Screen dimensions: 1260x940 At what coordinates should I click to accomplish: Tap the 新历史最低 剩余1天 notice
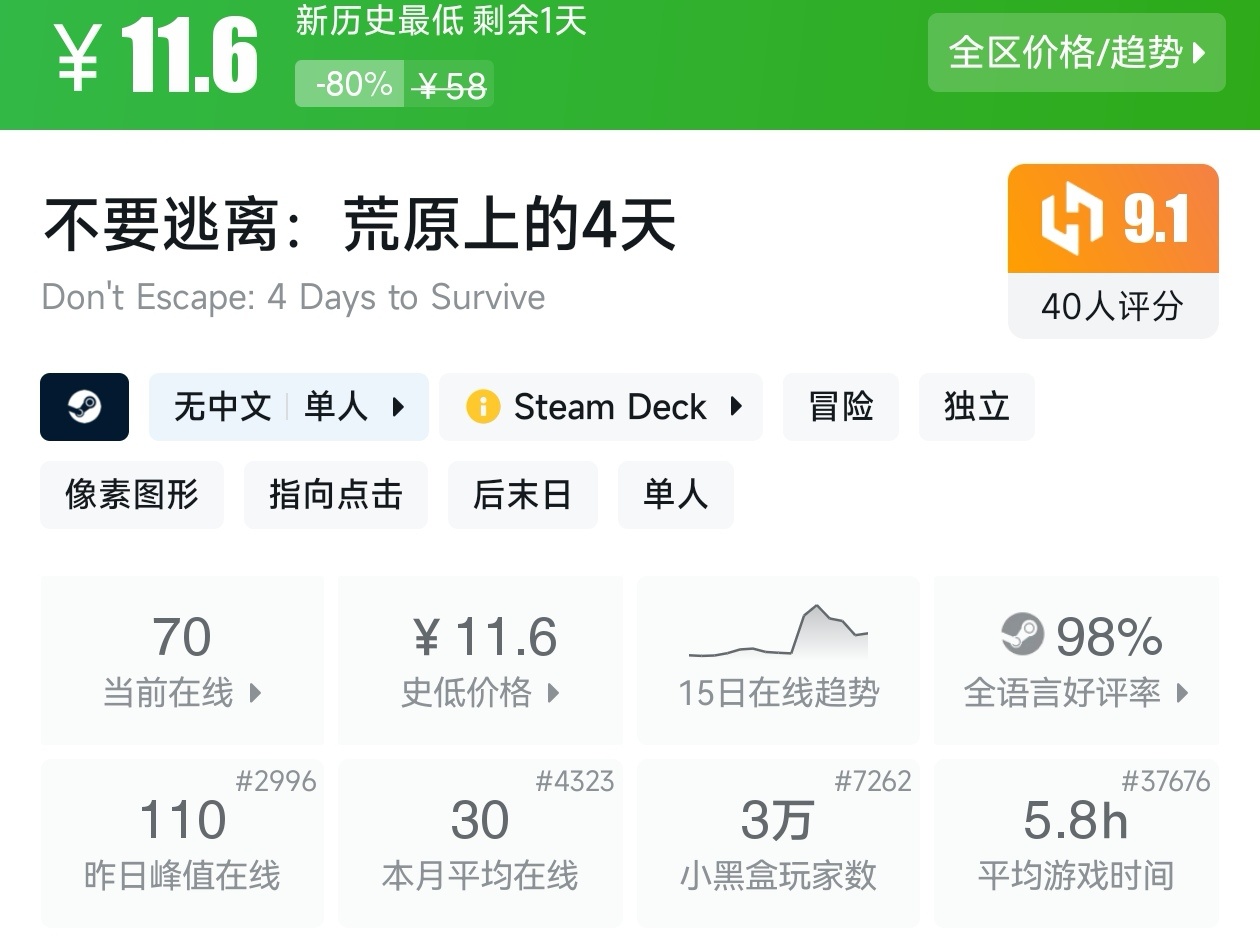click(x=441, y=21)
